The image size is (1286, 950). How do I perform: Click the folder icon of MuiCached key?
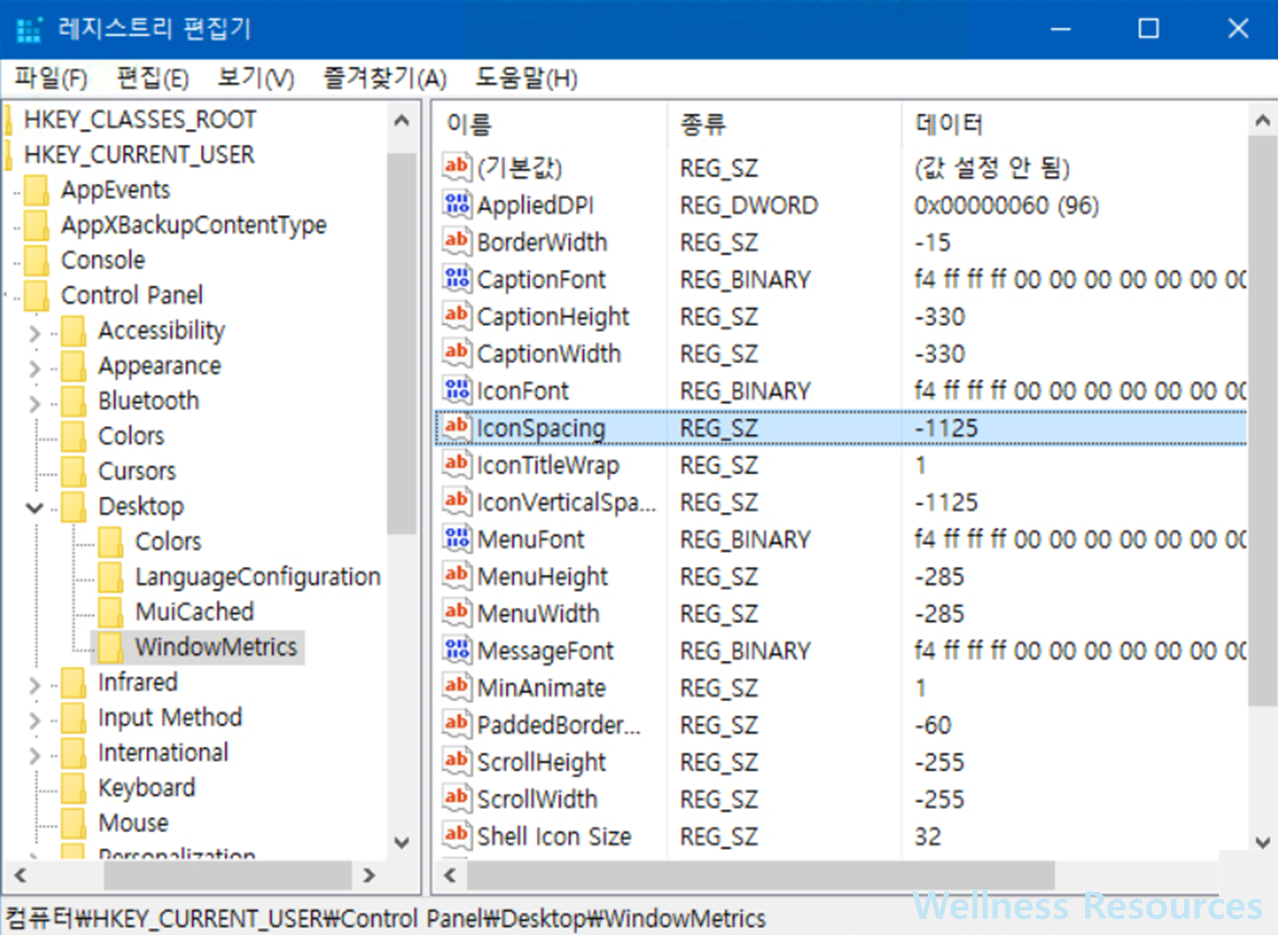(110, 612)
